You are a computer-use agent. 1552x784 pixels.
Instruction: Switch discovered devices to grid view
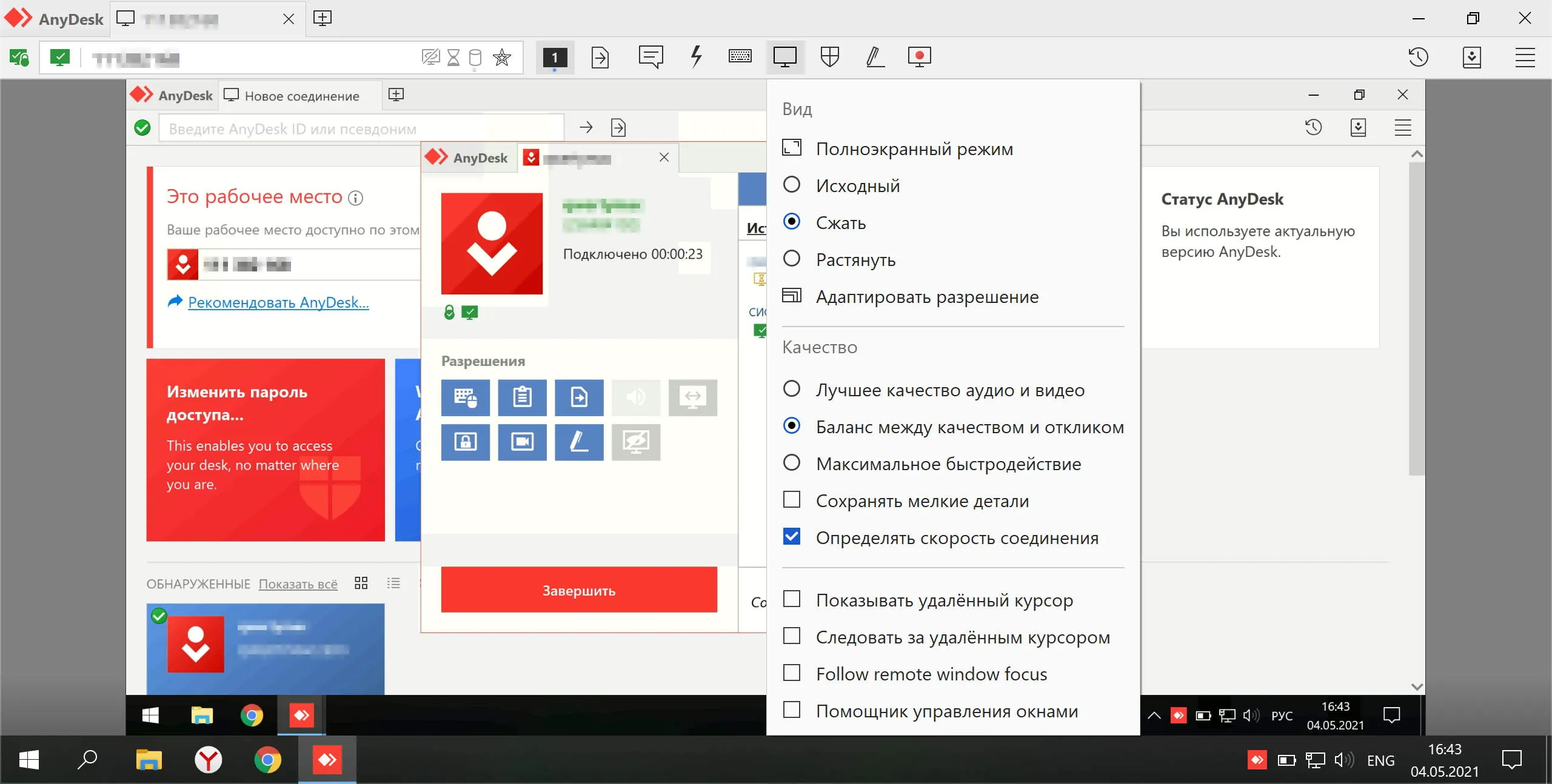(361, 583)
